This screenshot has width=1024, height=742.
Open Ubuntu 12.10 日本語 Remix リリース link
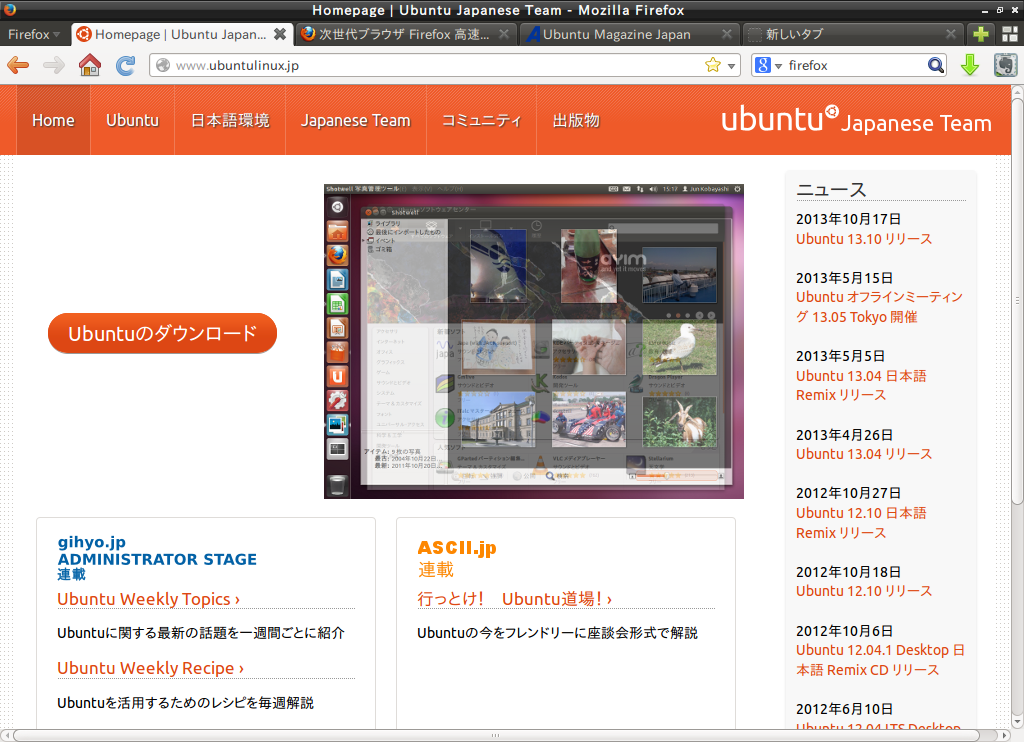click(861, 523)
